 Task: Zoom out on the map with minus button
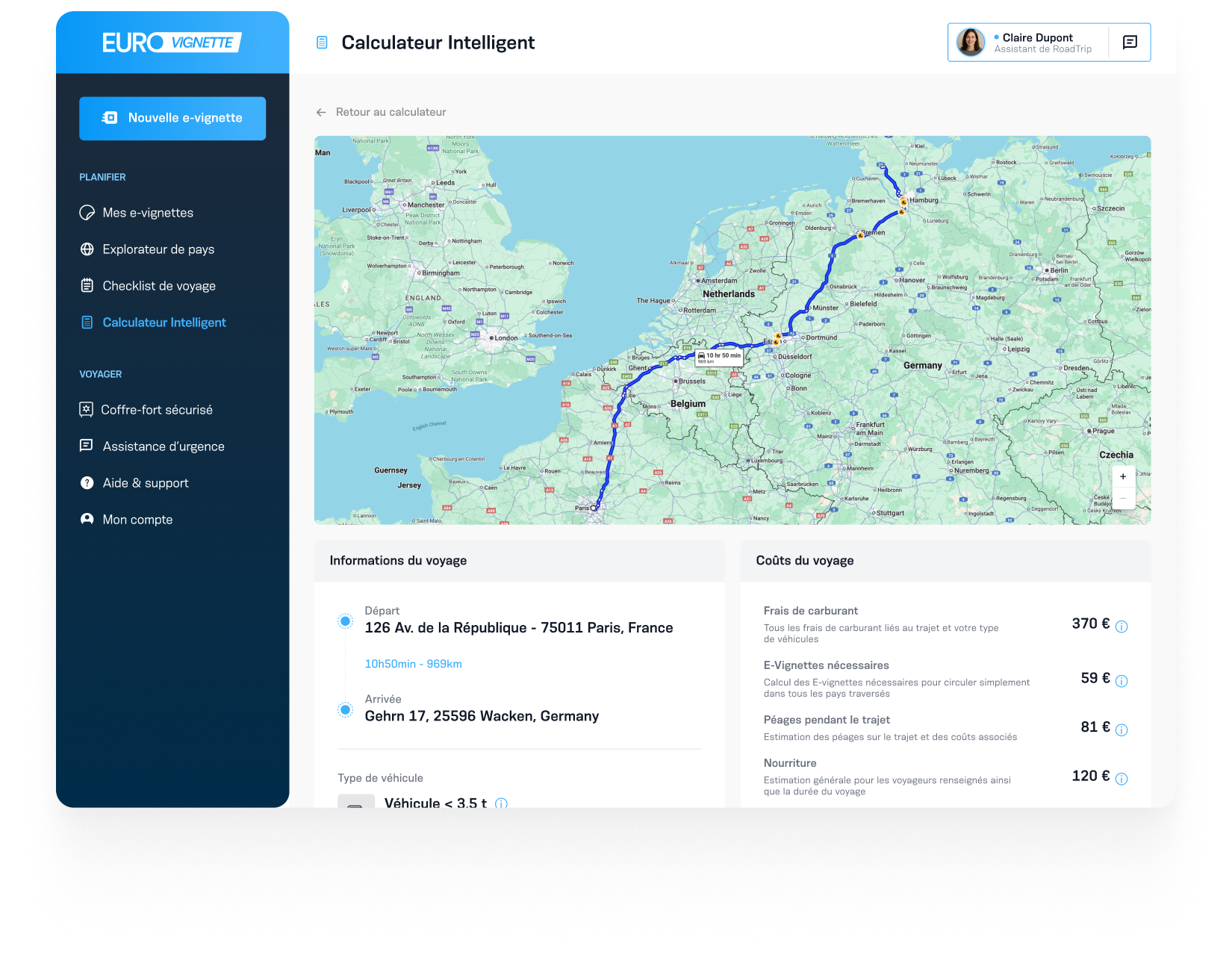(1123, 498)
